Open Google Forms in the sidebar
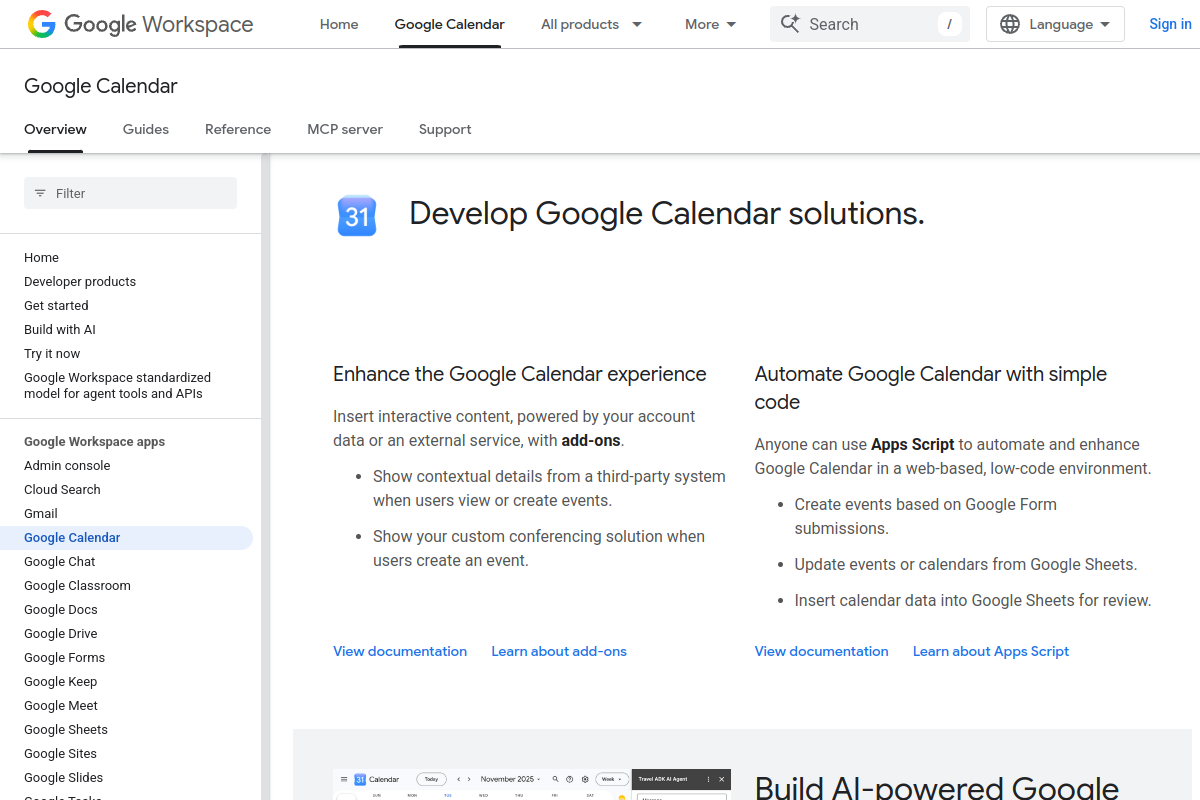 (x=64, y=657)
